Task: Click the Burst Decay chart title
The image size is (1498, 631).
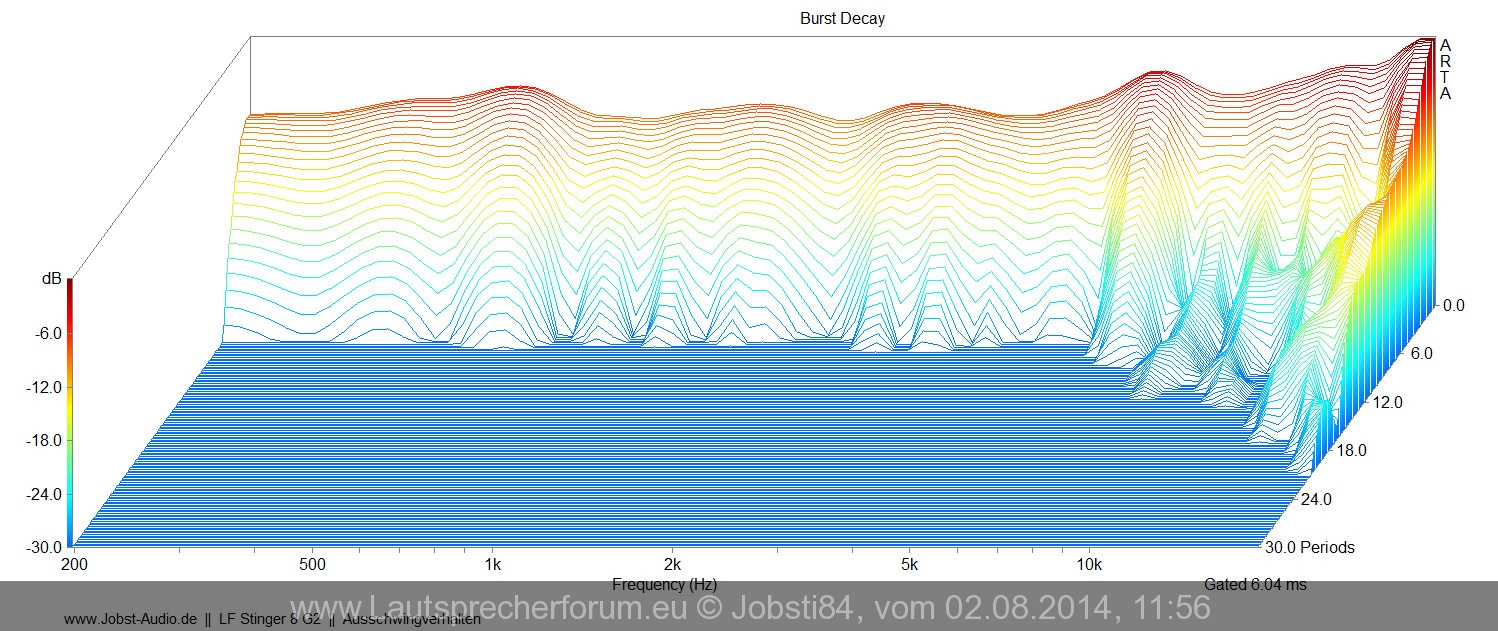Action: (x=842, y=18)
